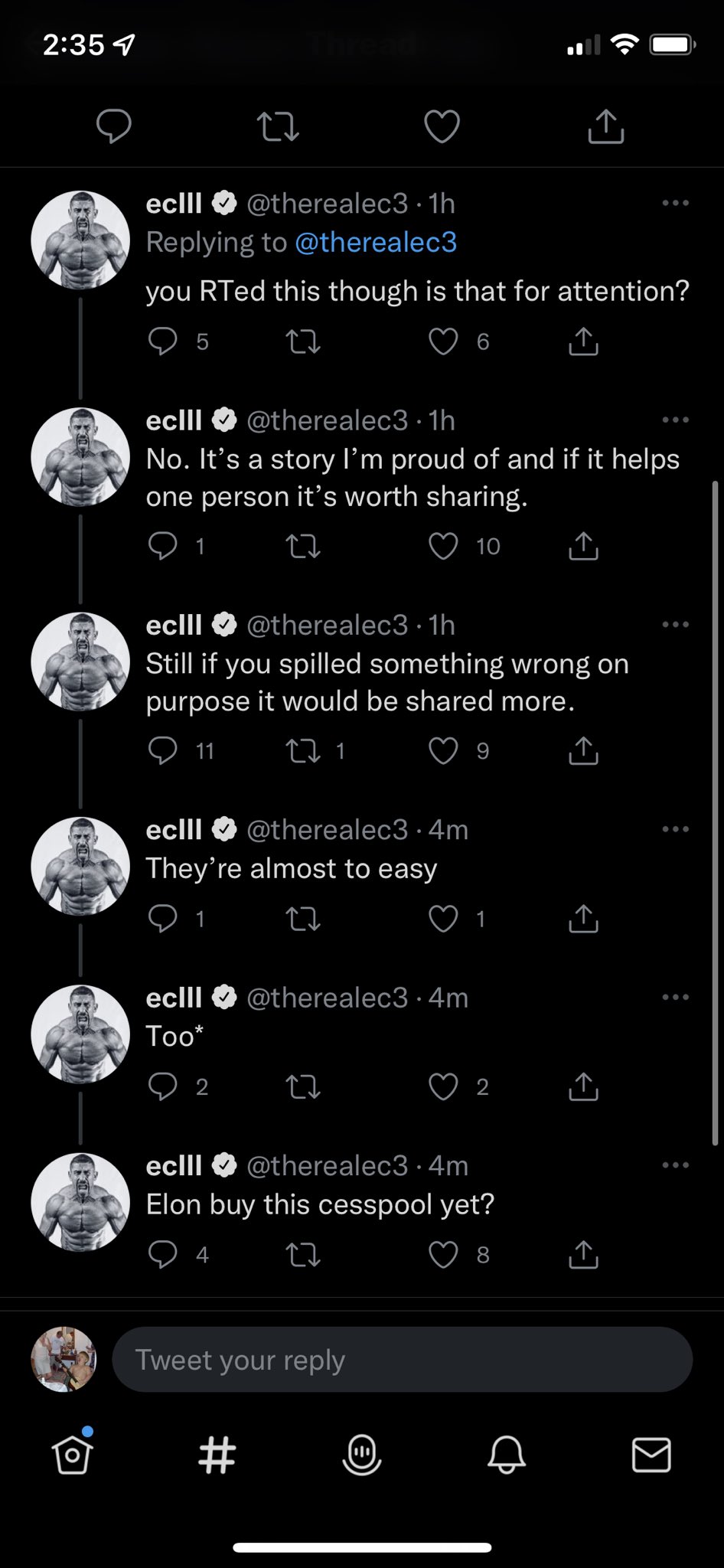Tap the @therealec3 mention link
The height and width of the screenshot is (1568, 724).
pyautogui.click(x=375, y=242)
